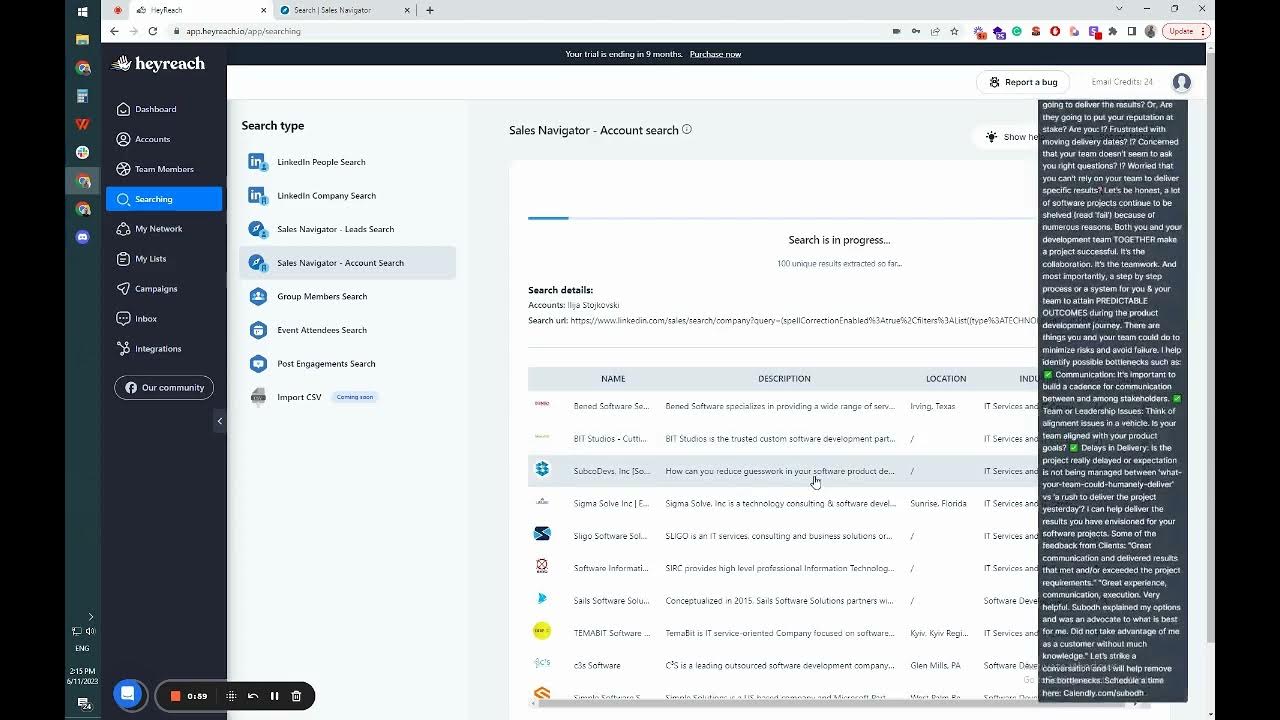Click Irving, Texas location cell
Image resolution: width=1280 pixels, height=720 pixels.
coord(933,407)
